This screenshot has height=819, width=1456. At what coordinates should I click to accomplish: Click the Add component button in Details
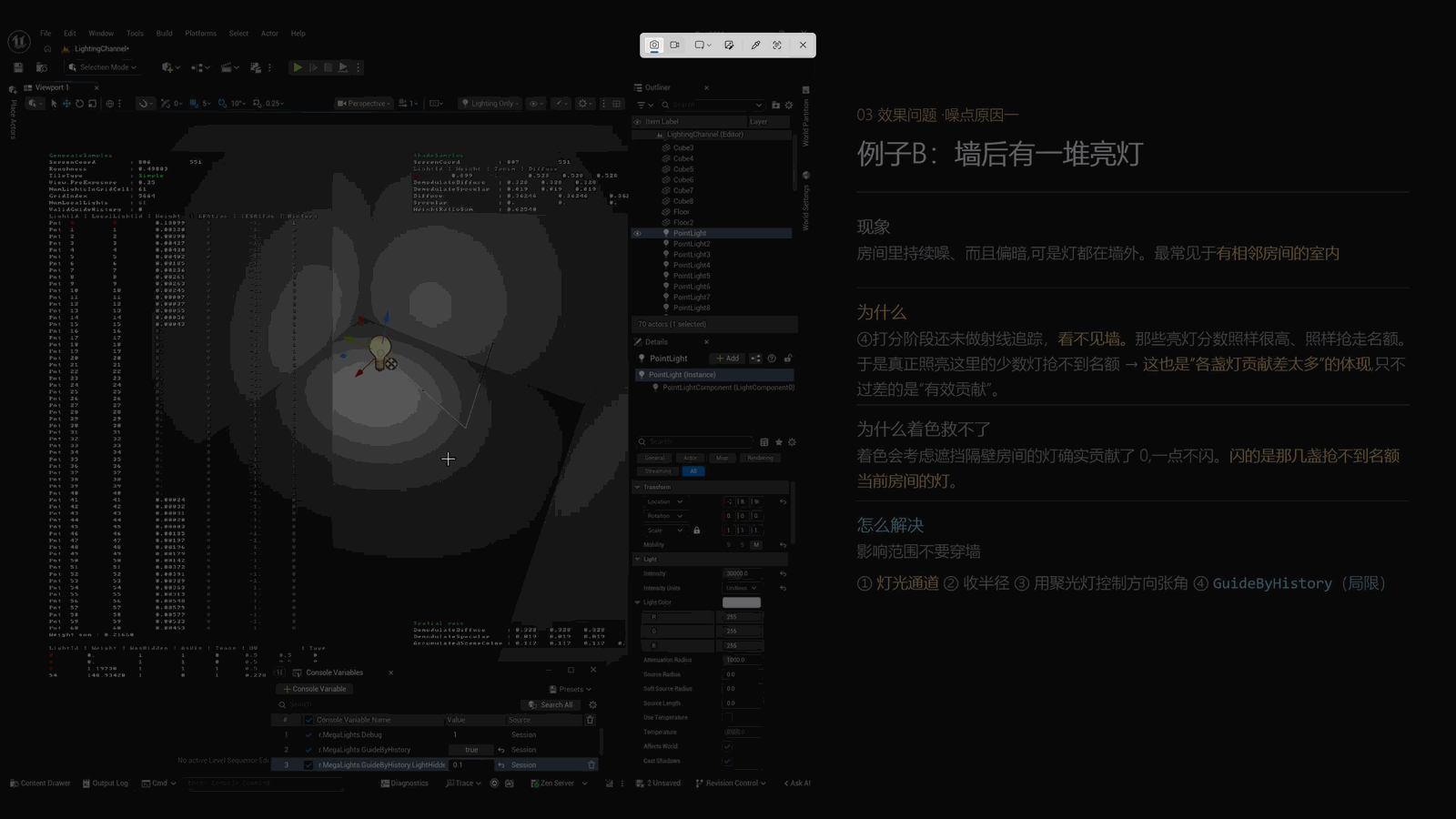pyautogui.click(x=727, y=359)
